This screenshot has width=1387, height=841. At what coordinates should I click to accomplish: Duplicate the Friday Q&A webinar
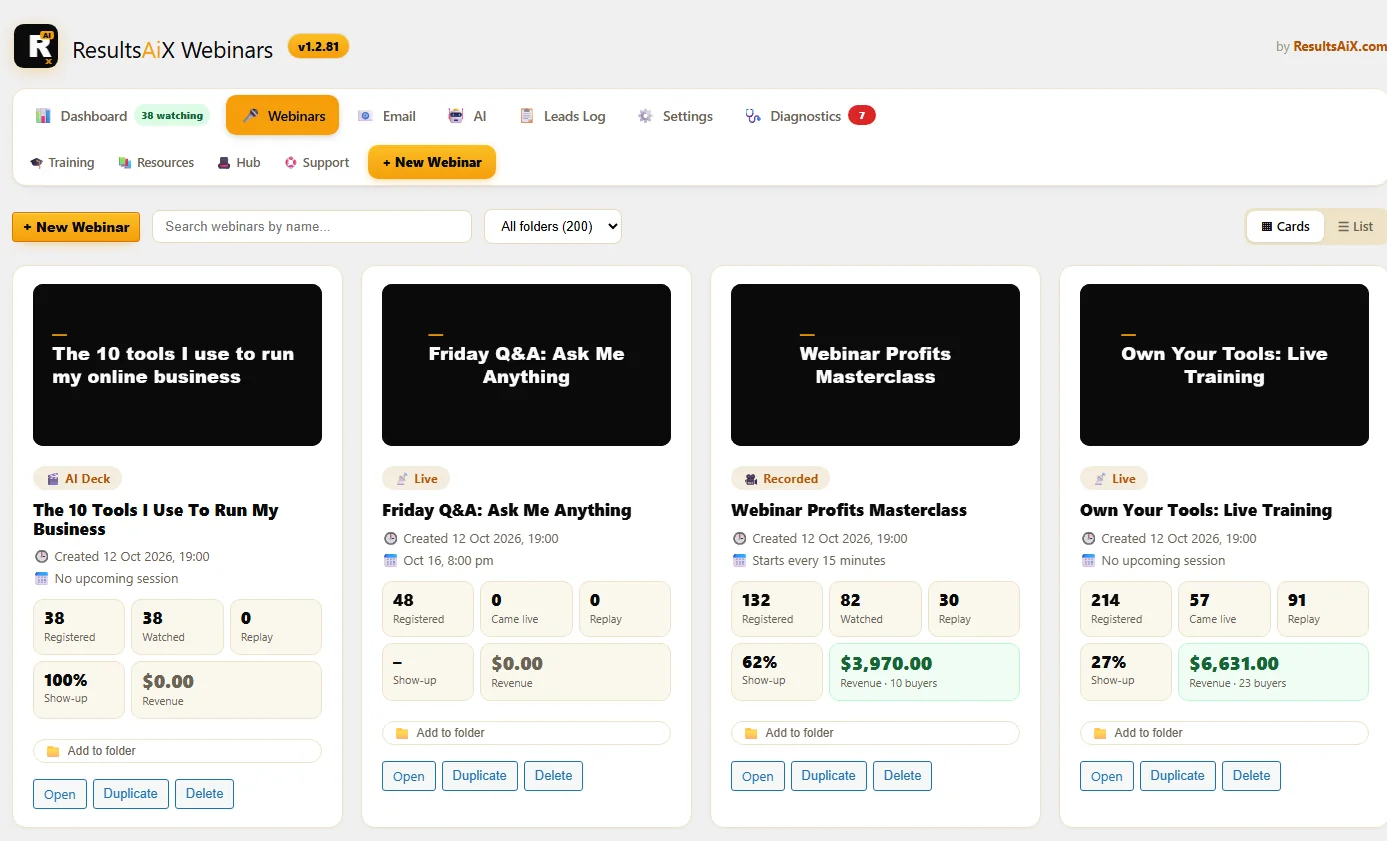pos(480,776)
